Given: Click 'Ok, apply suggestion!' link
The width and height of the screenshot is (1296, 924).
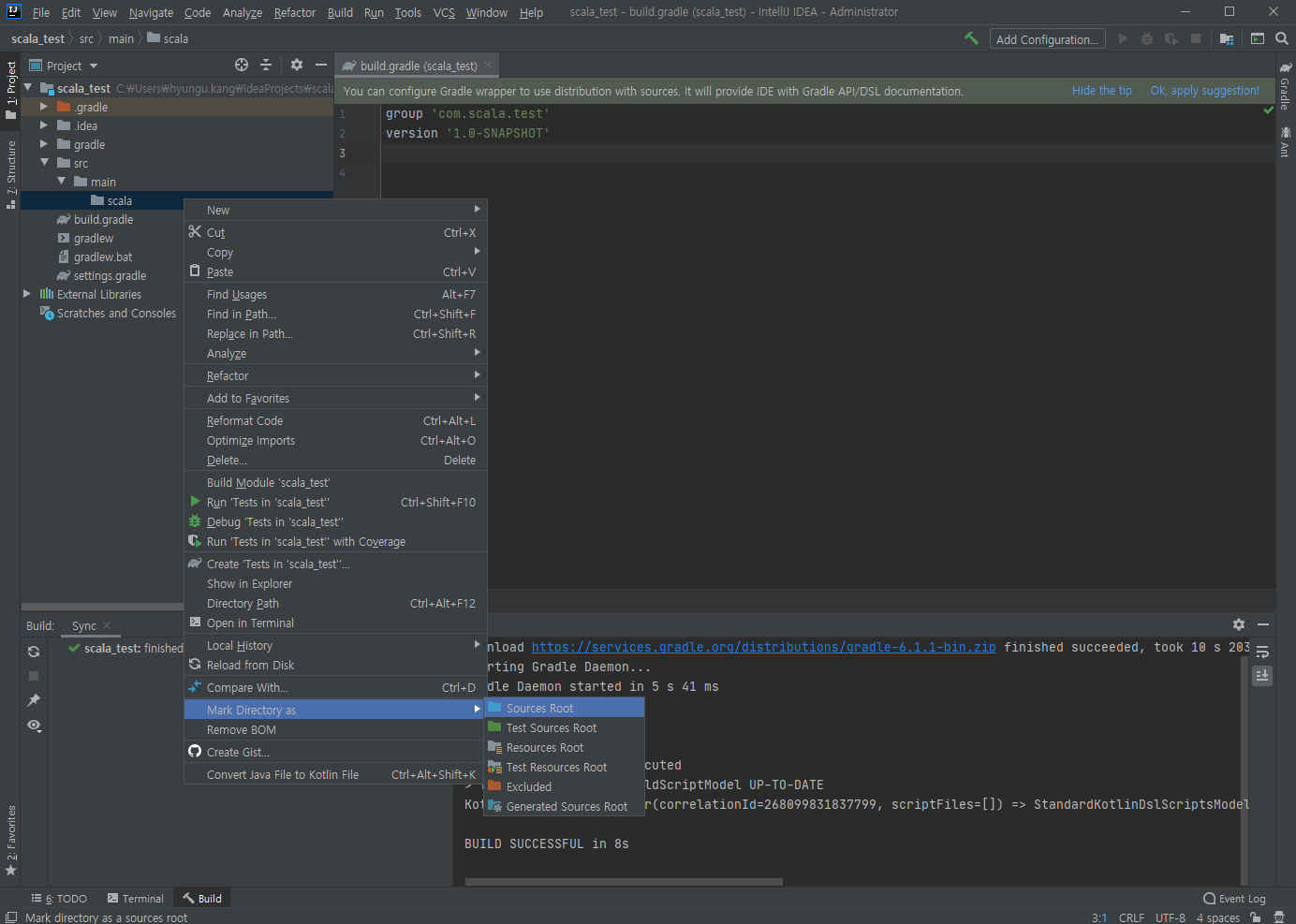Looking at the screenshot, I should click(1204, 91).
